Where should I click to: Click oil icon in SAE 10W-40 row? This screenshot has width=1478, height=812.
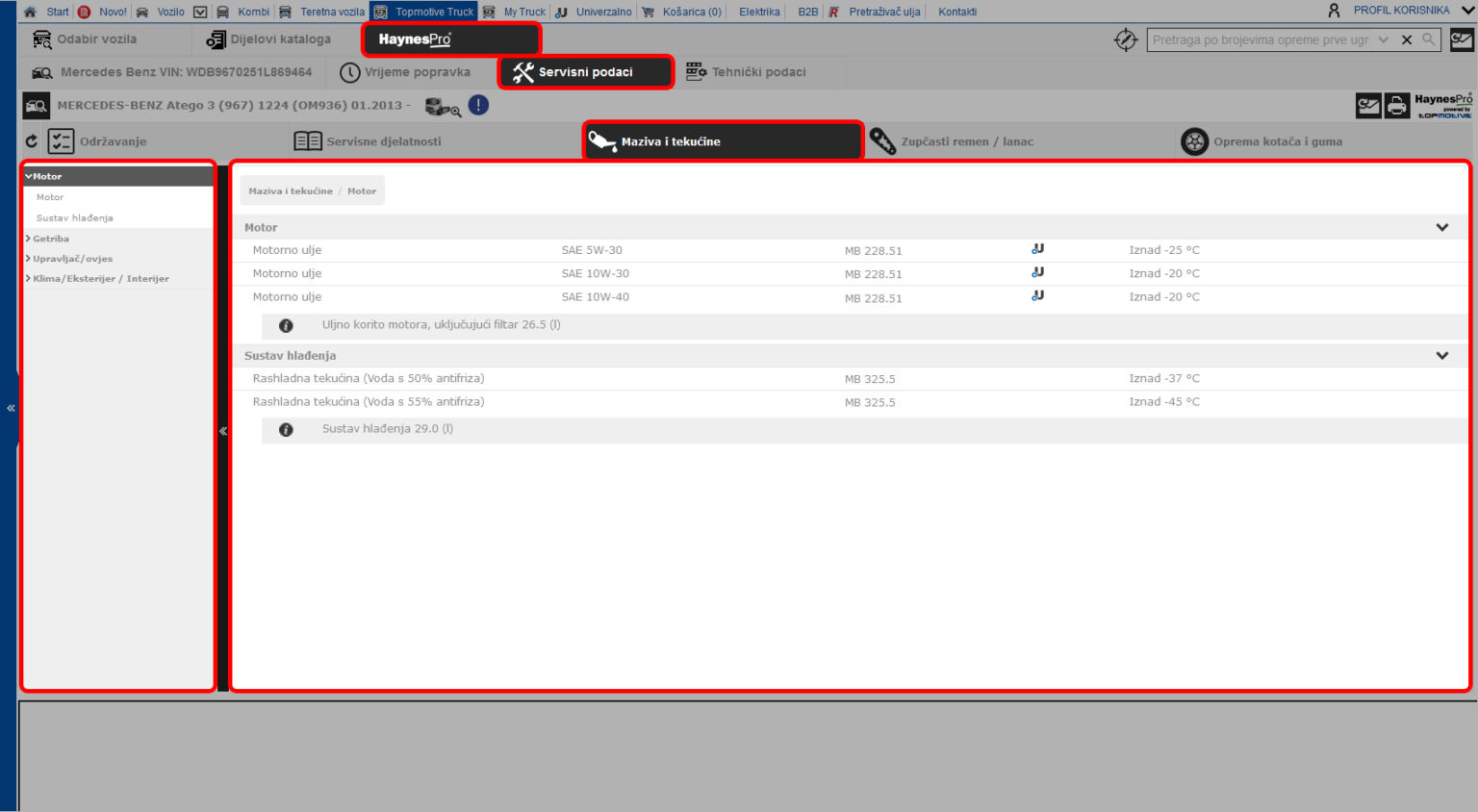(x=1037, y=296)
